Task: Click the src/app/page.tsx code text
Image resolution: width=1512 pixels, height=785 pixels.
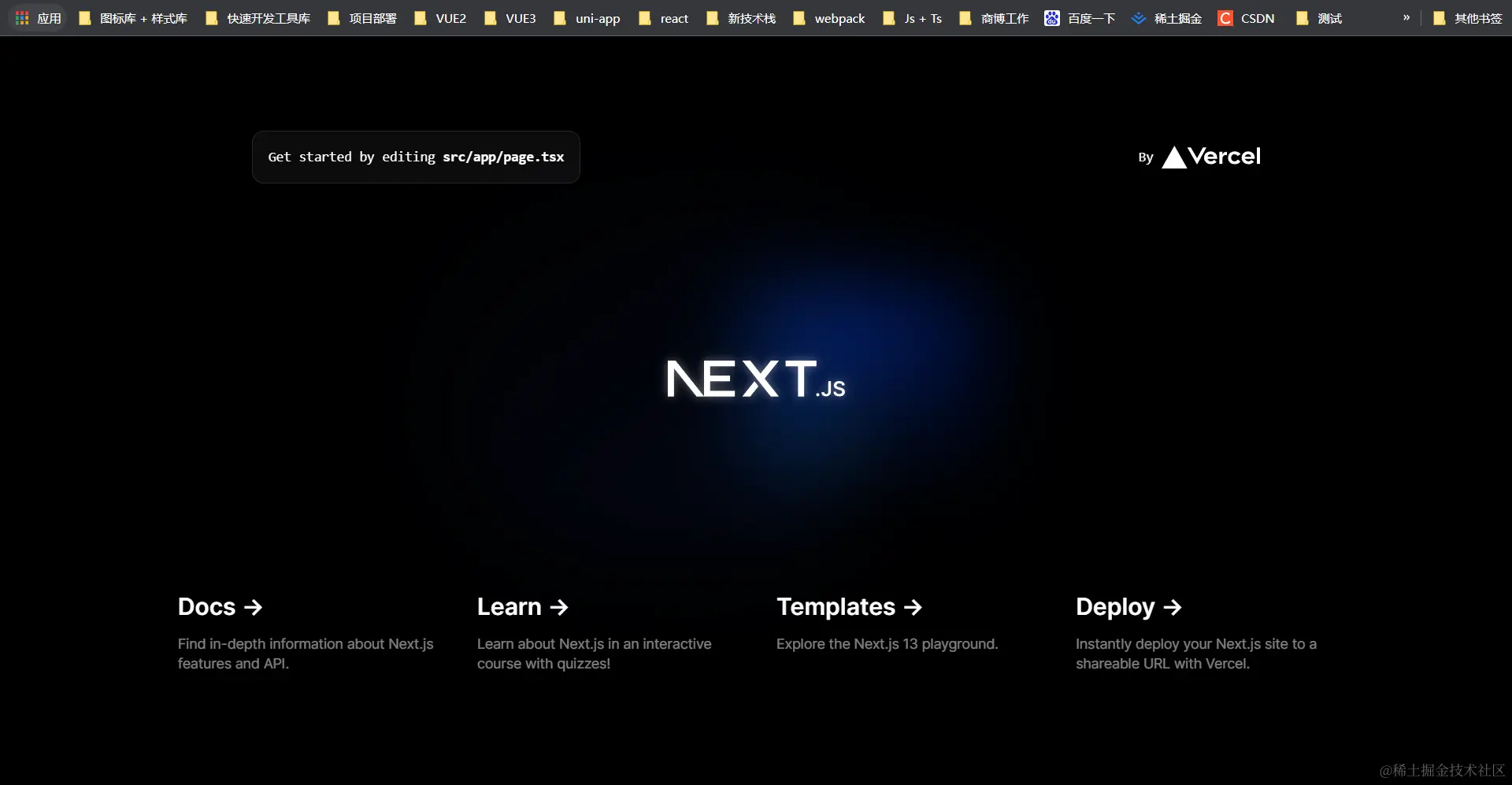Action: point(503,157)
